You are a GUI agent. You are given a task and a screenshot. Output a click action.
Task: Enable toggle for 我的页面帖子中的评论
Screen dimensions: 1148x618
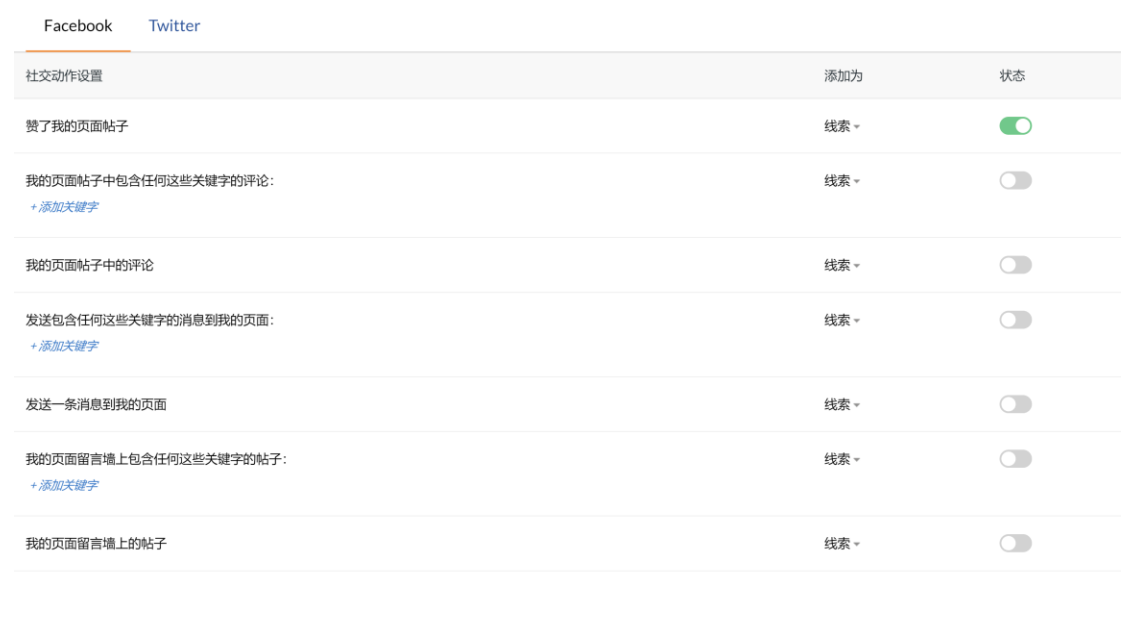pyautogui.click(x=1015, y=265)
